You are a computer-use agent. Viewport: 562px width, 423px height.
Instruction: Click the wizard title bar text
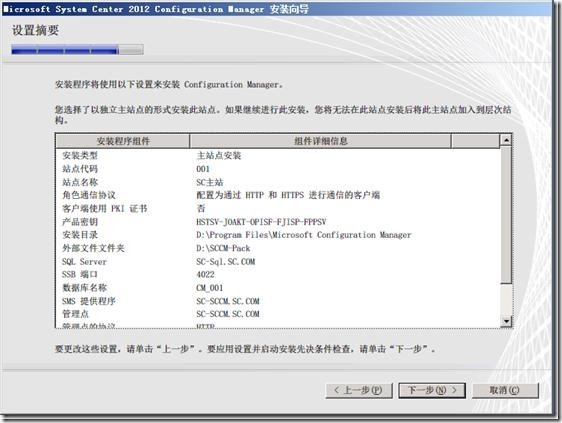click(x=157, y=9)
